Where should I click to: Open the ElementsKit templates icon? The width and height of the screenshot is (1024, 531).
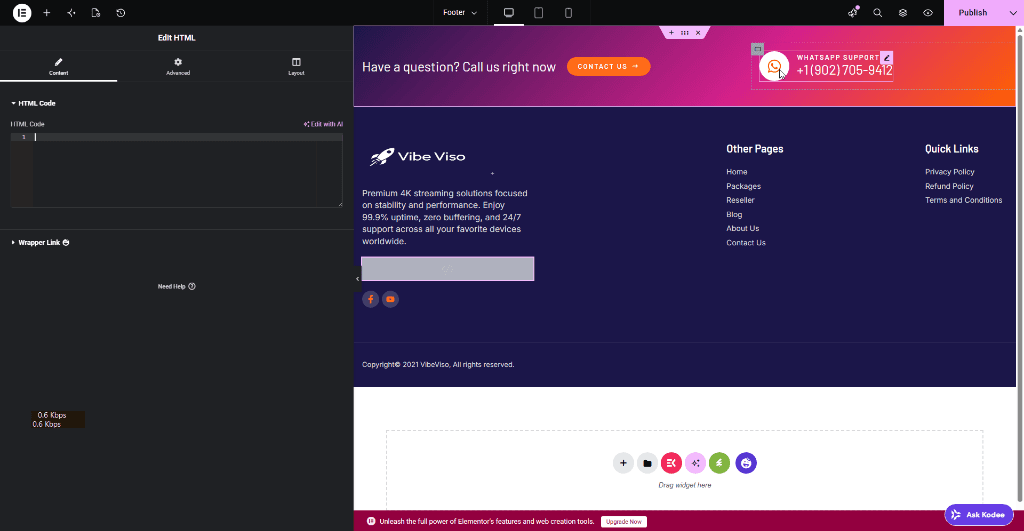tap(671, 463)
